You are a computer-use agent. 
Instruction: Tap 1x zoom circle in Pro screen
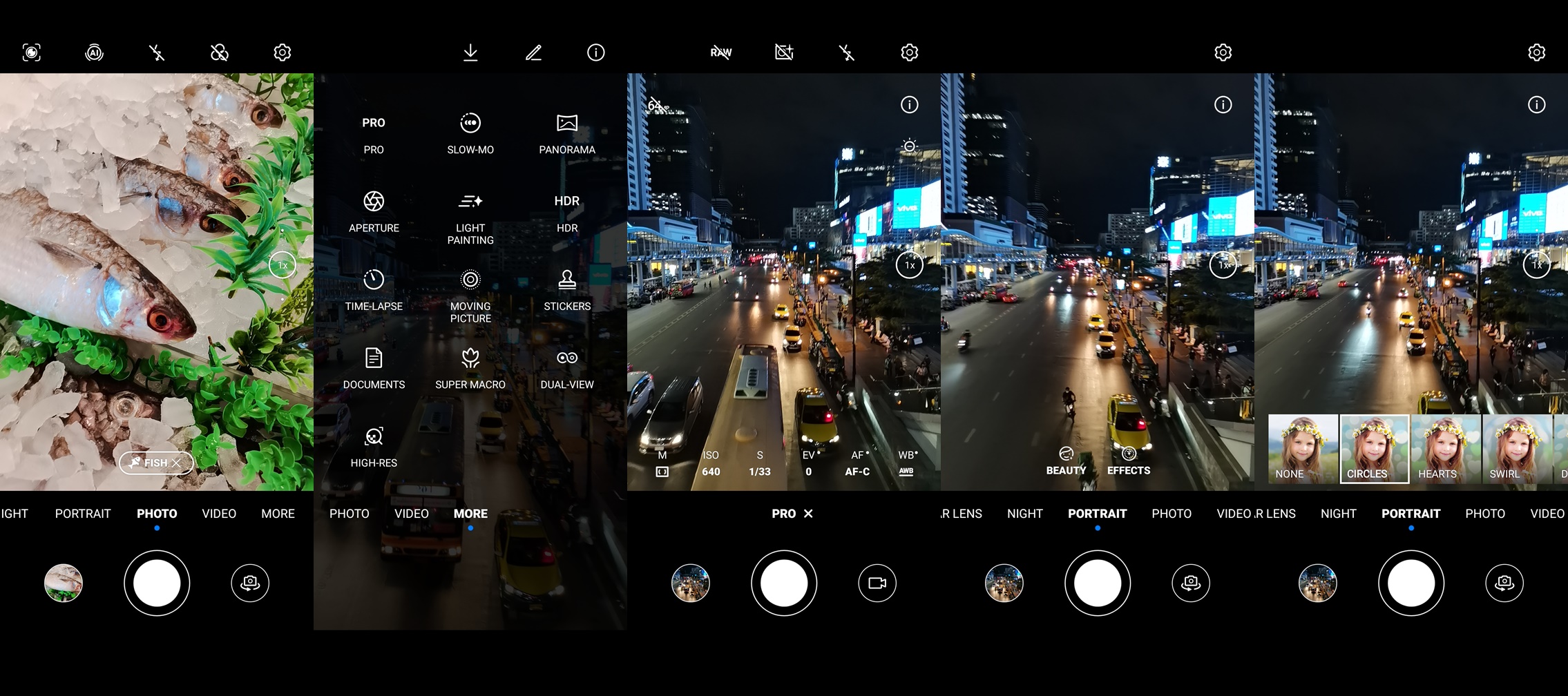click(x=910, y=265)
